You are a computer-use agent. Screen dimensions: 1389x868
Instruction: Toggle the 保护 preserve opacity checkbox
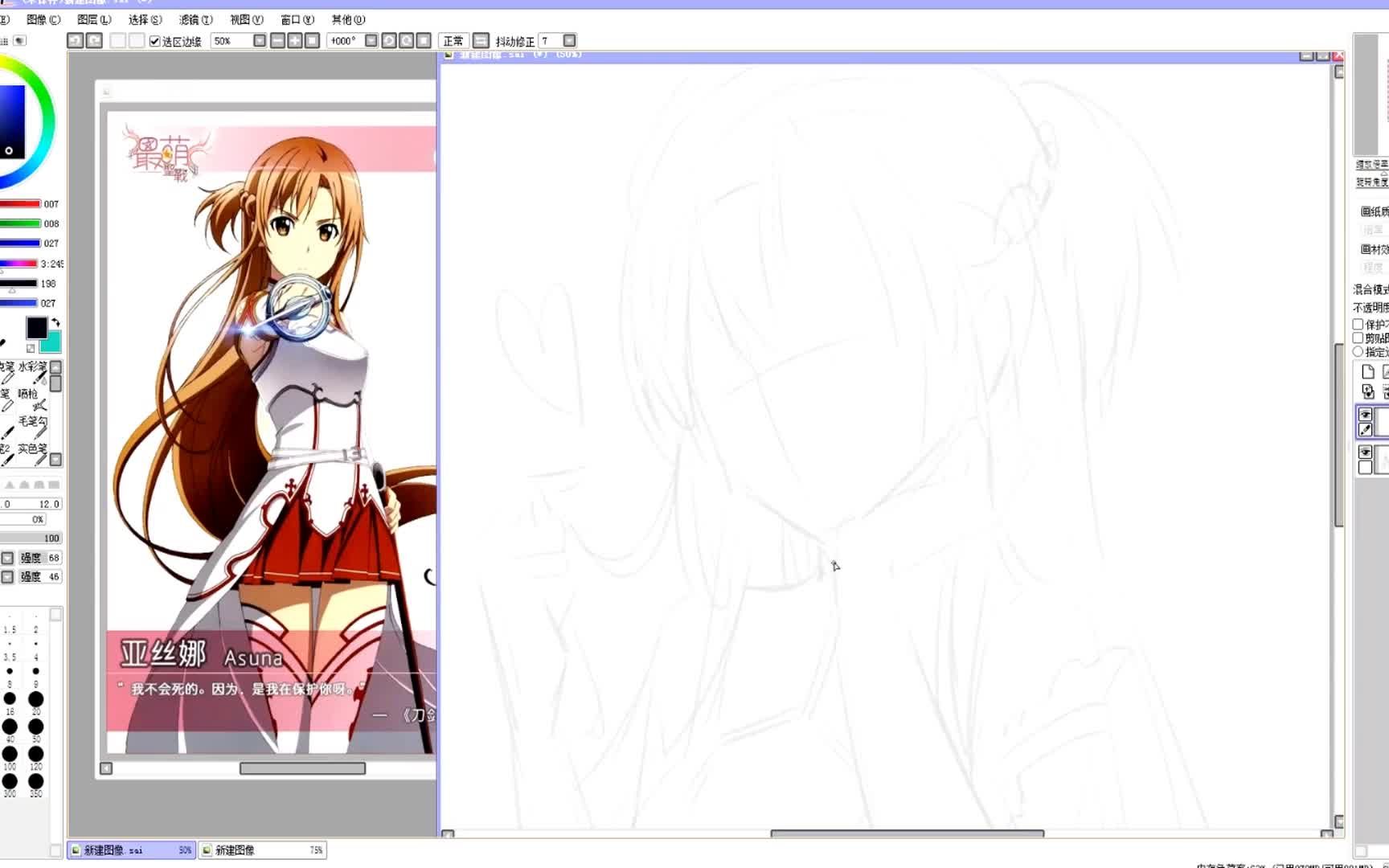click(x=1358, y=325)
